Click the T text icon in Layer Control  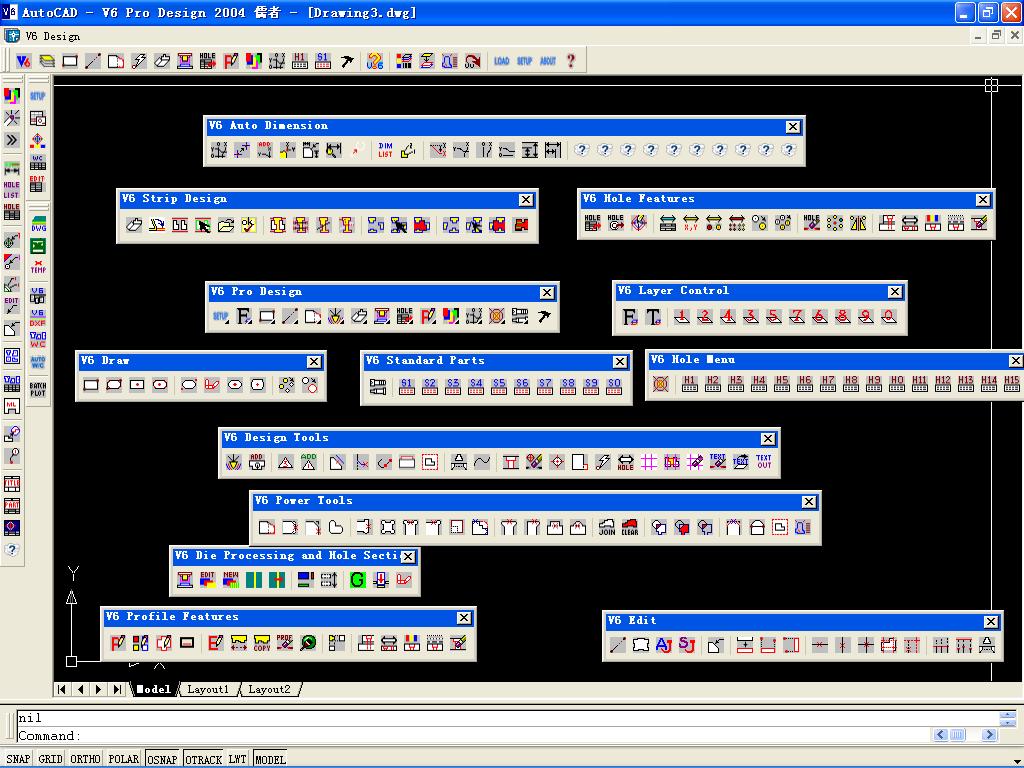653,317
